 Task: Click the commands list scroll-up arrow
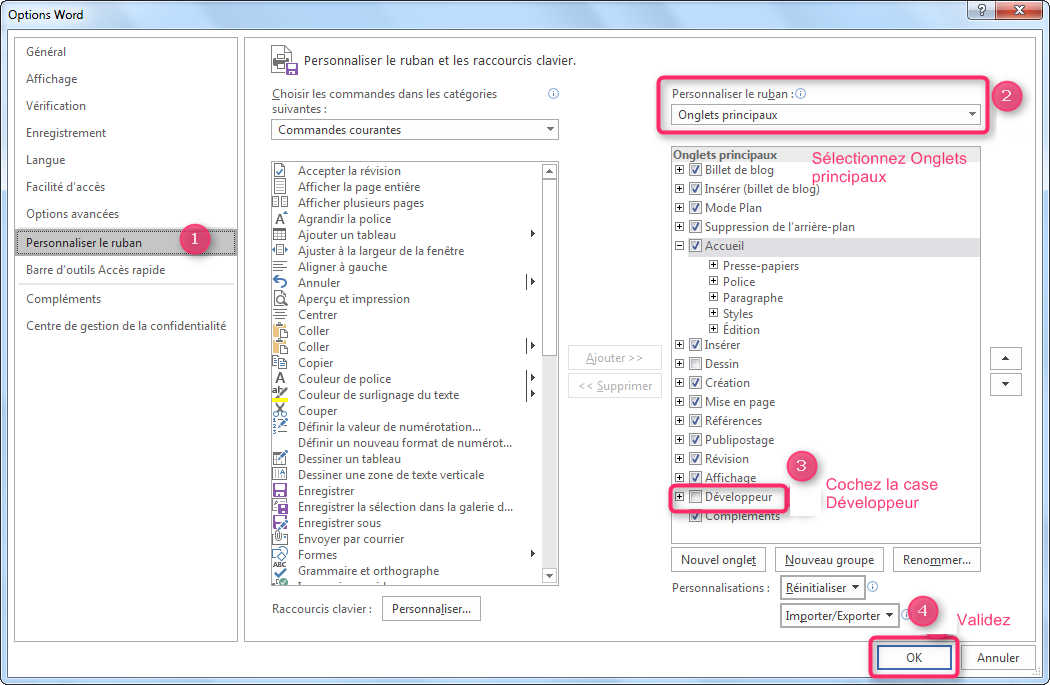coord(550,171)
